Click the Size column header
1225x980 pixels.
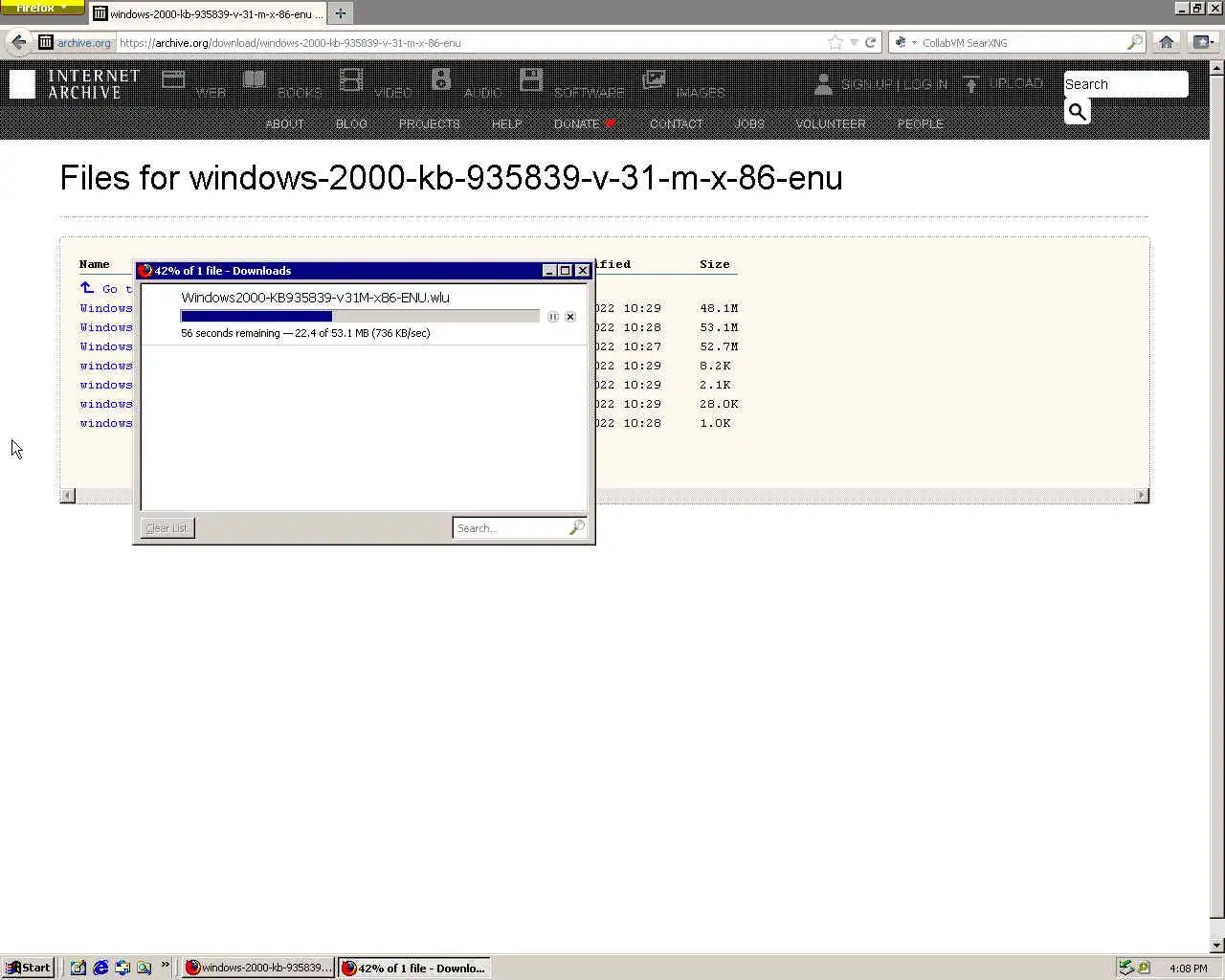(715, 264)
